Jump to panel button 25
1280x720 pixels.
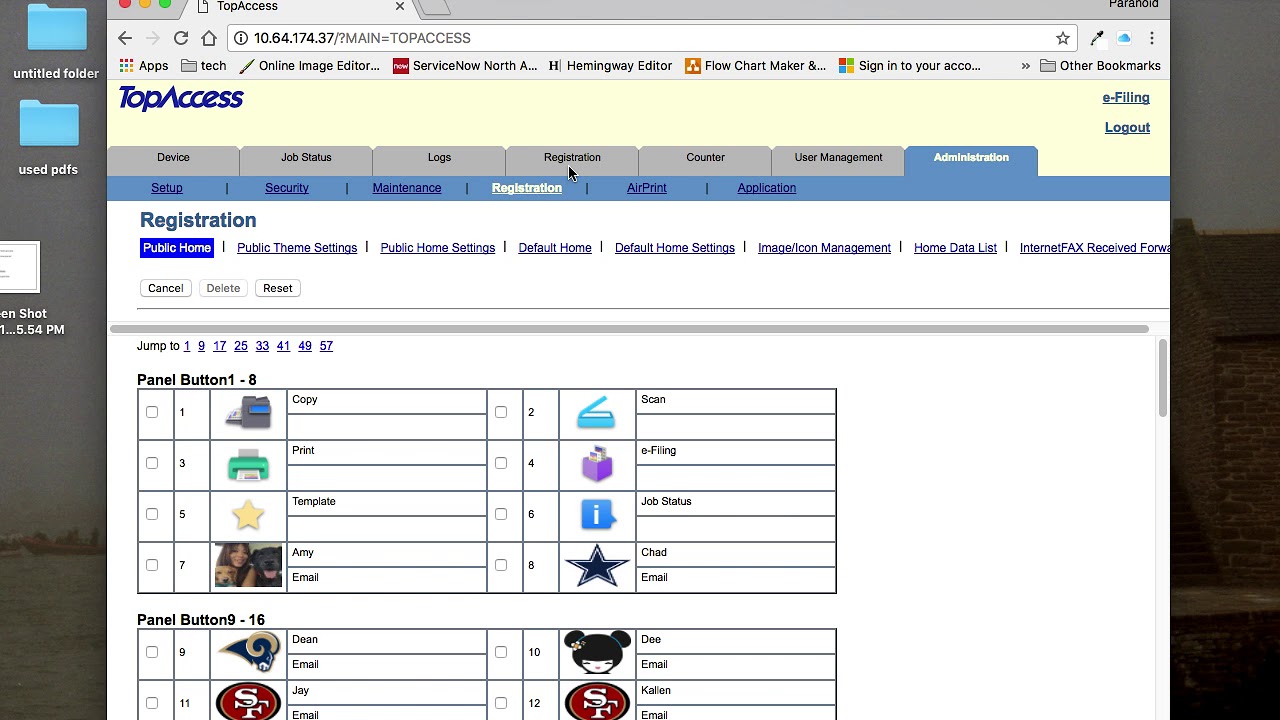click(x=241, y=346)
